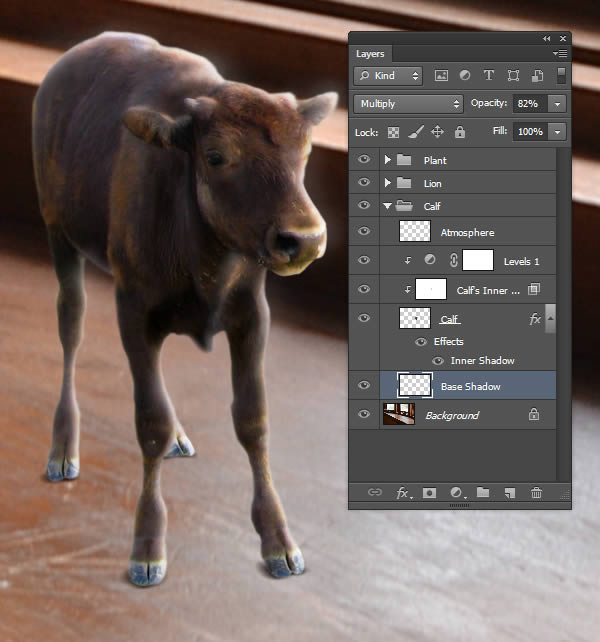Select the Calf's Inner layer name
Viewport: 600px width, 642px height.
coord(488,291)
